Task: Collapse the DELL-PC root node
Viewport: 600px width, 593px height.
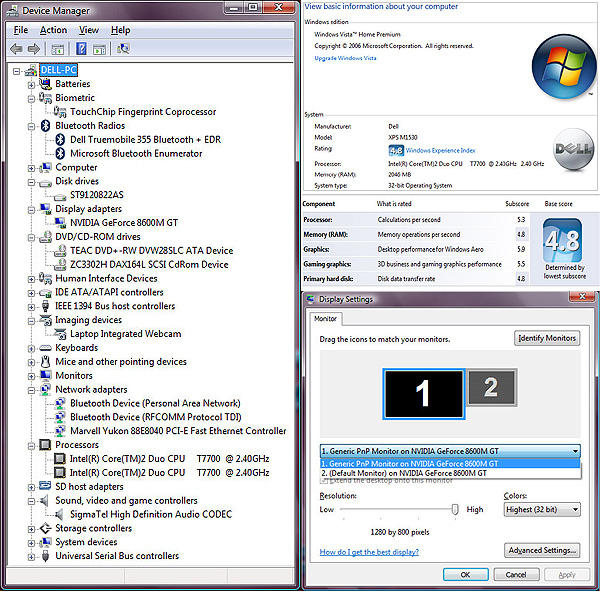Action: tap(16, 71)
